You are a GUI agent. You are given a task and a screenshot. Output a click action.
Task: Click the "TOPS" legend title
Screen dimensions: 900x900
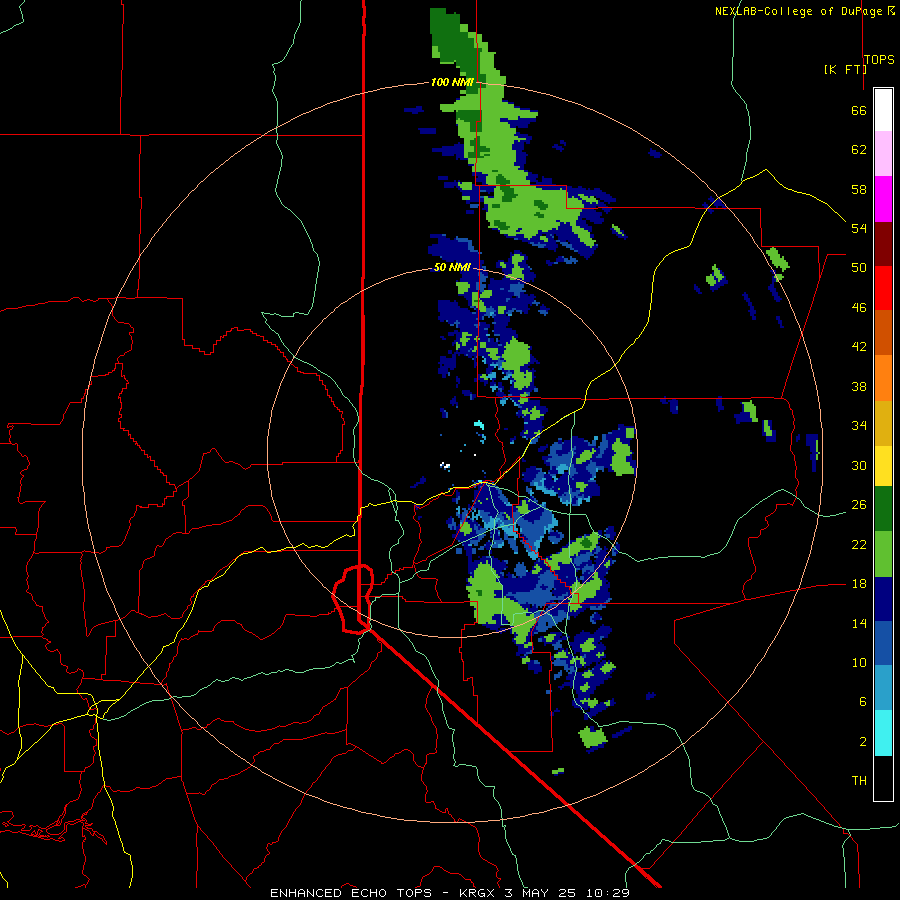879,59
